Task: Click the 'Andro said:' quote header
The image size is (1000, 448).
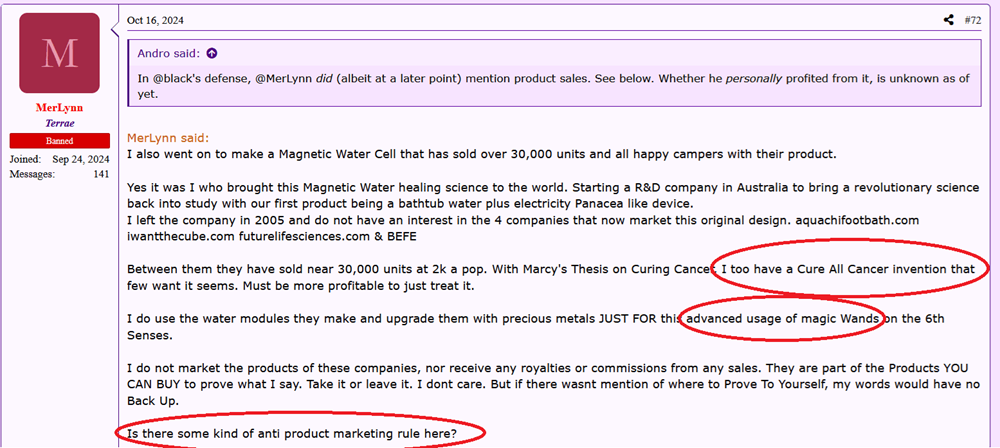Action: point(170,53)
